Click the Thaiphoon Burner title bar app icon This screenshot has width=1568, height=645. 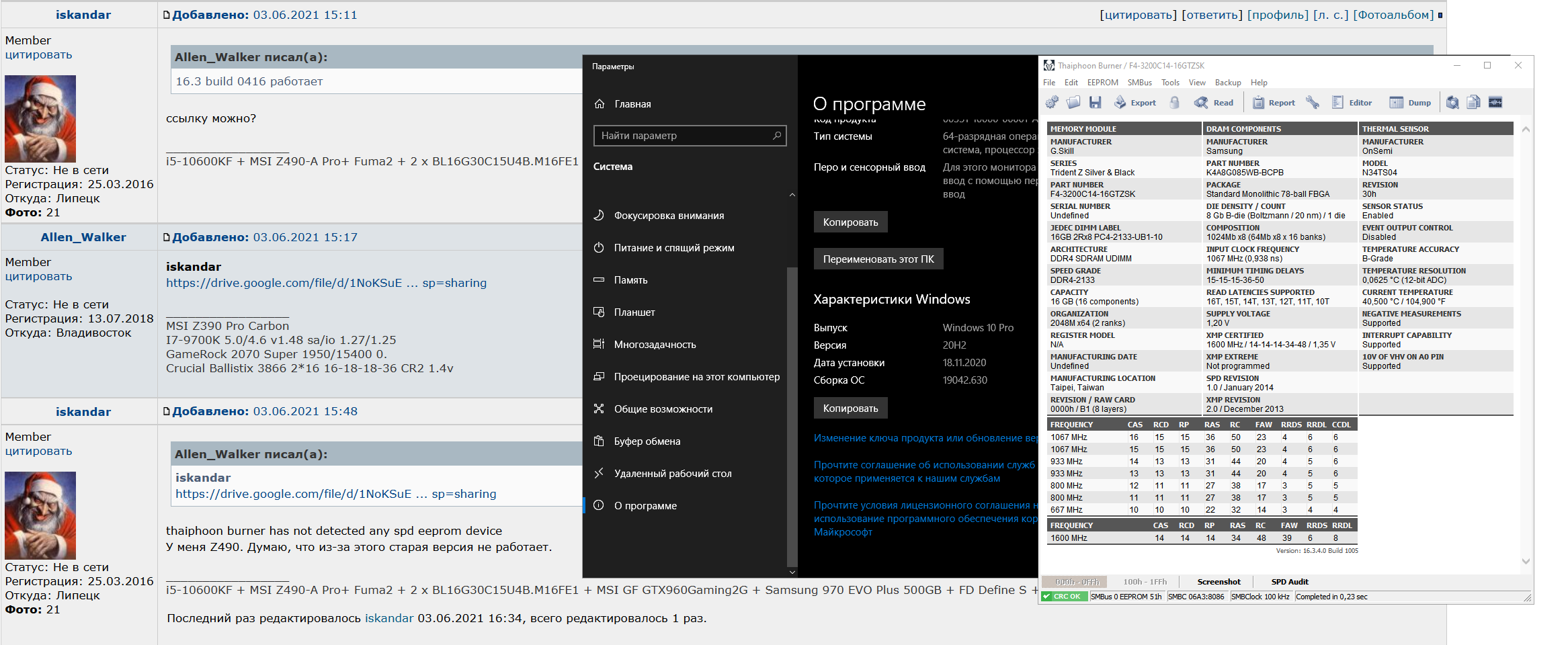[x=1049, y=65]
